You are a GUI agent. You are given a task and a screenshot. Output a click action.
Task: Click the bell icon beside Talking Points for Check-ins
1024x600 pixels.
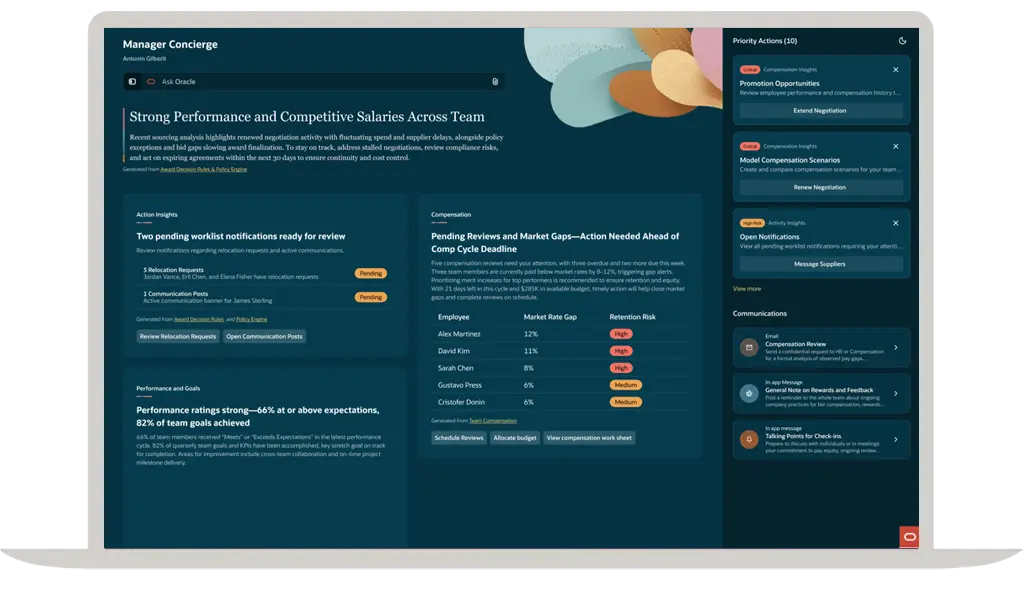pos(749,439)
